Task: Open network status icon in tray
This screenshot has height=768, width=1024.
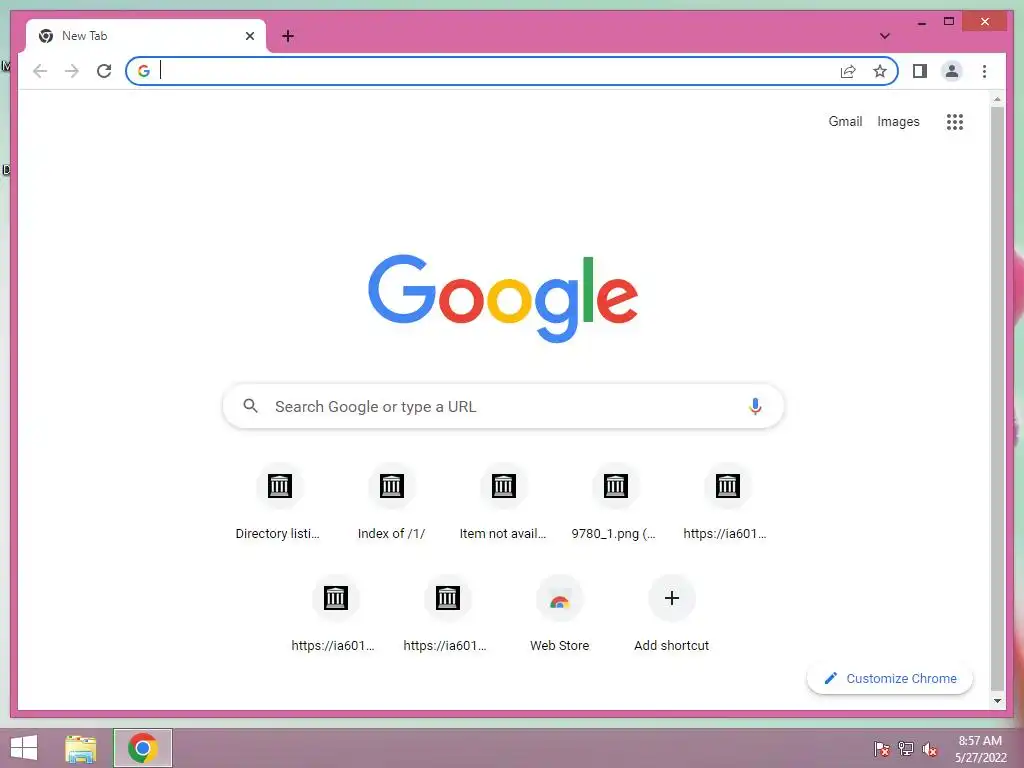Action: (x=906, y=749)
